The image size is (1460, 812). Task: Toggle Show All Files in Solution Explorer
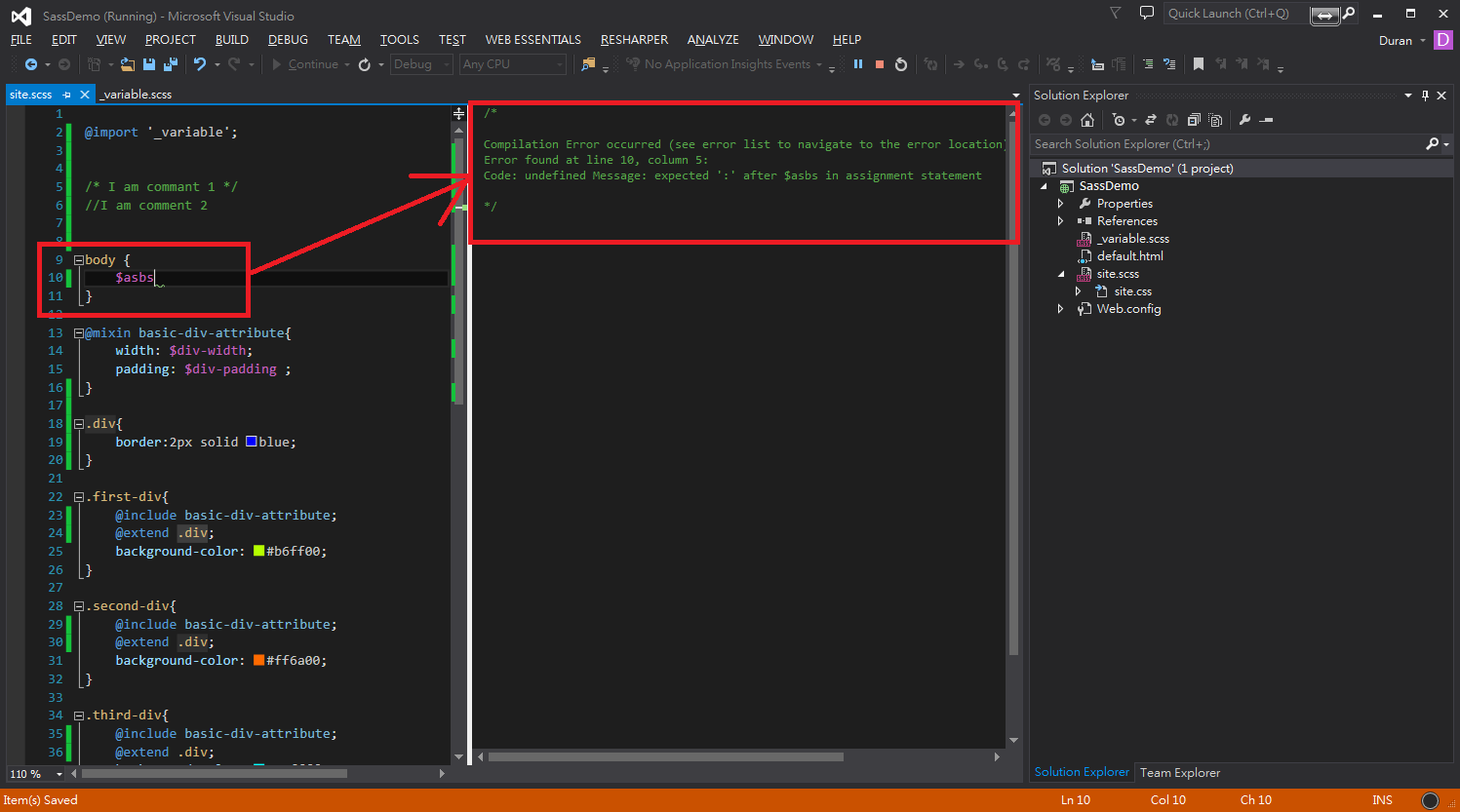click(1215, 120)
